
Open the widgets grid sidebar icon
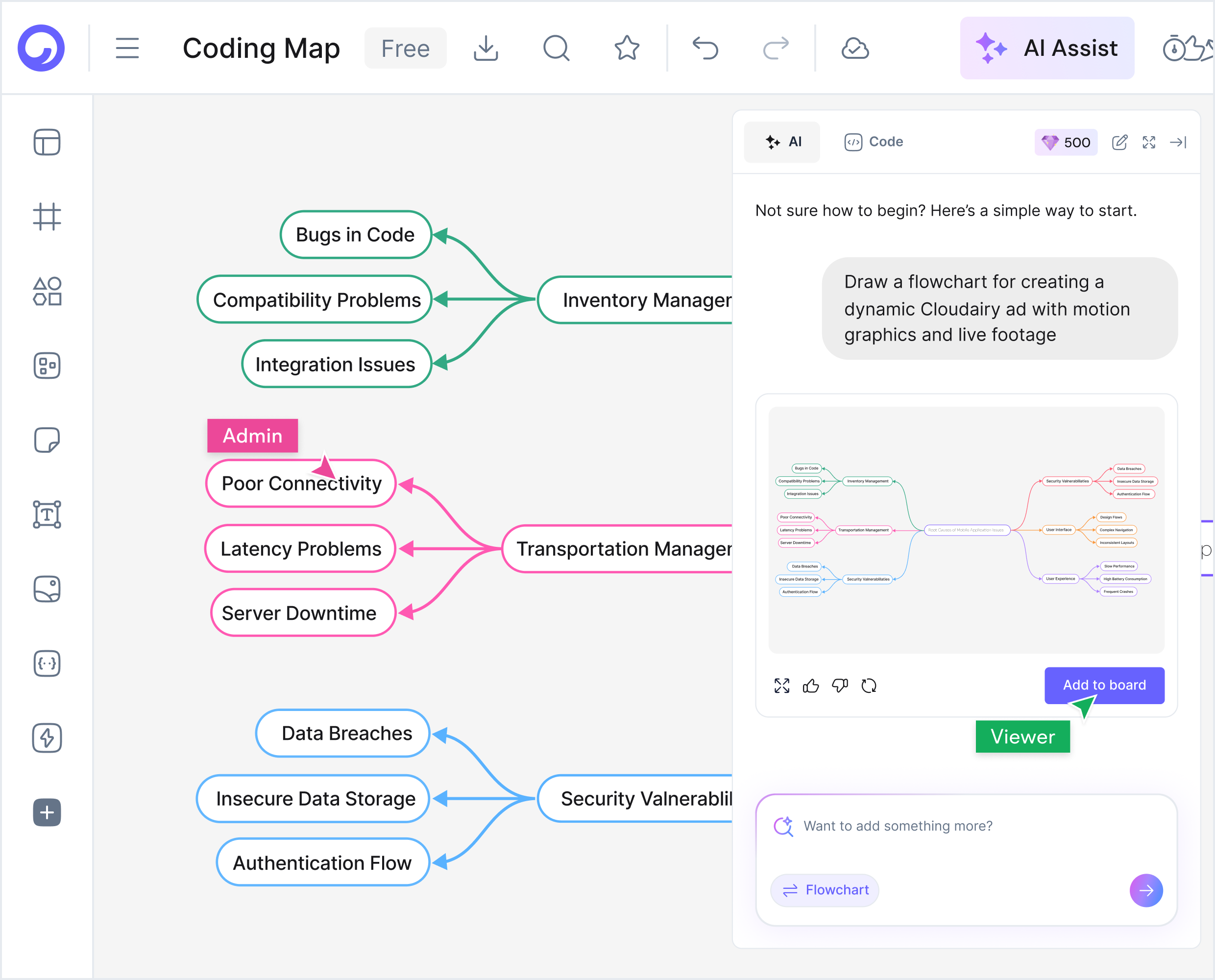pyautogui.click(x=47, y=366)
